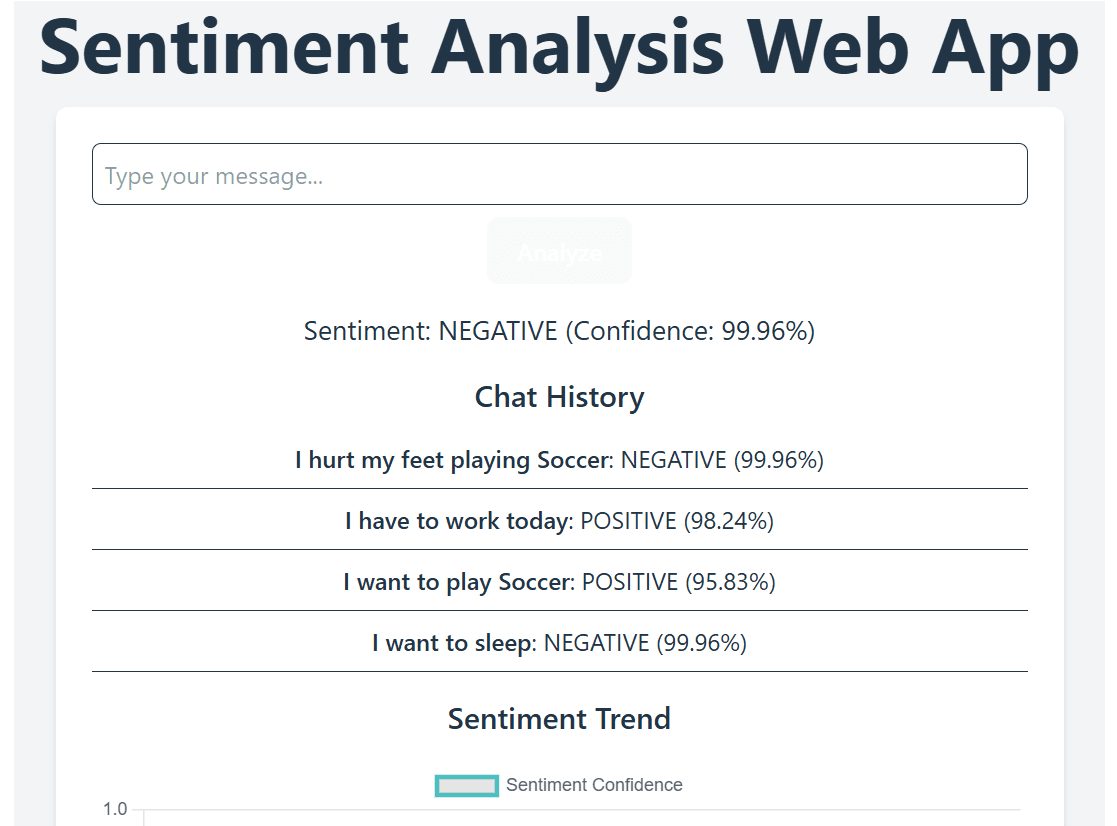
Task: Click NEGATIVE (99.96%) beside the sleep message
Action: pos(645,643)
